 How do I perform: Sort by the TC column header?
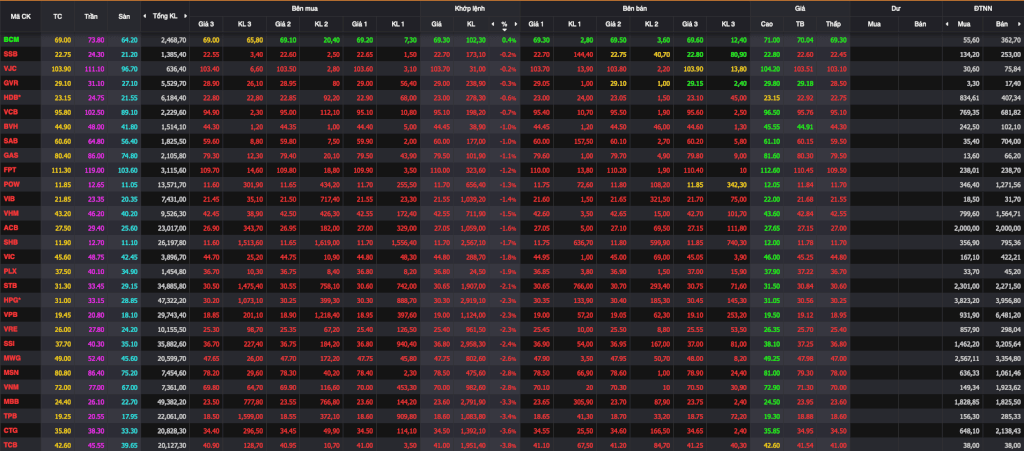click(57, 16)
